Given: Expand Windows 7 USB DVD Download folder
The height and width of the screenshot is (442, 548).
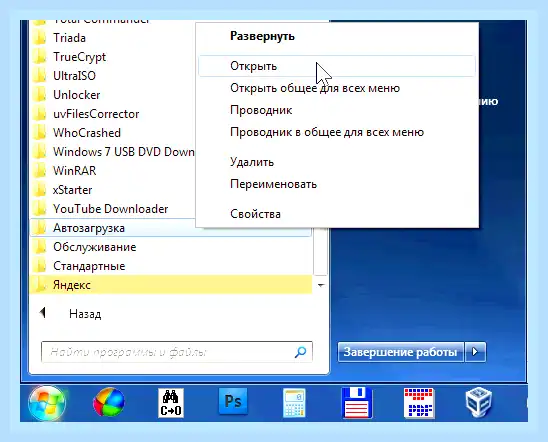Looking at the screenshot, I should [113, 152].
